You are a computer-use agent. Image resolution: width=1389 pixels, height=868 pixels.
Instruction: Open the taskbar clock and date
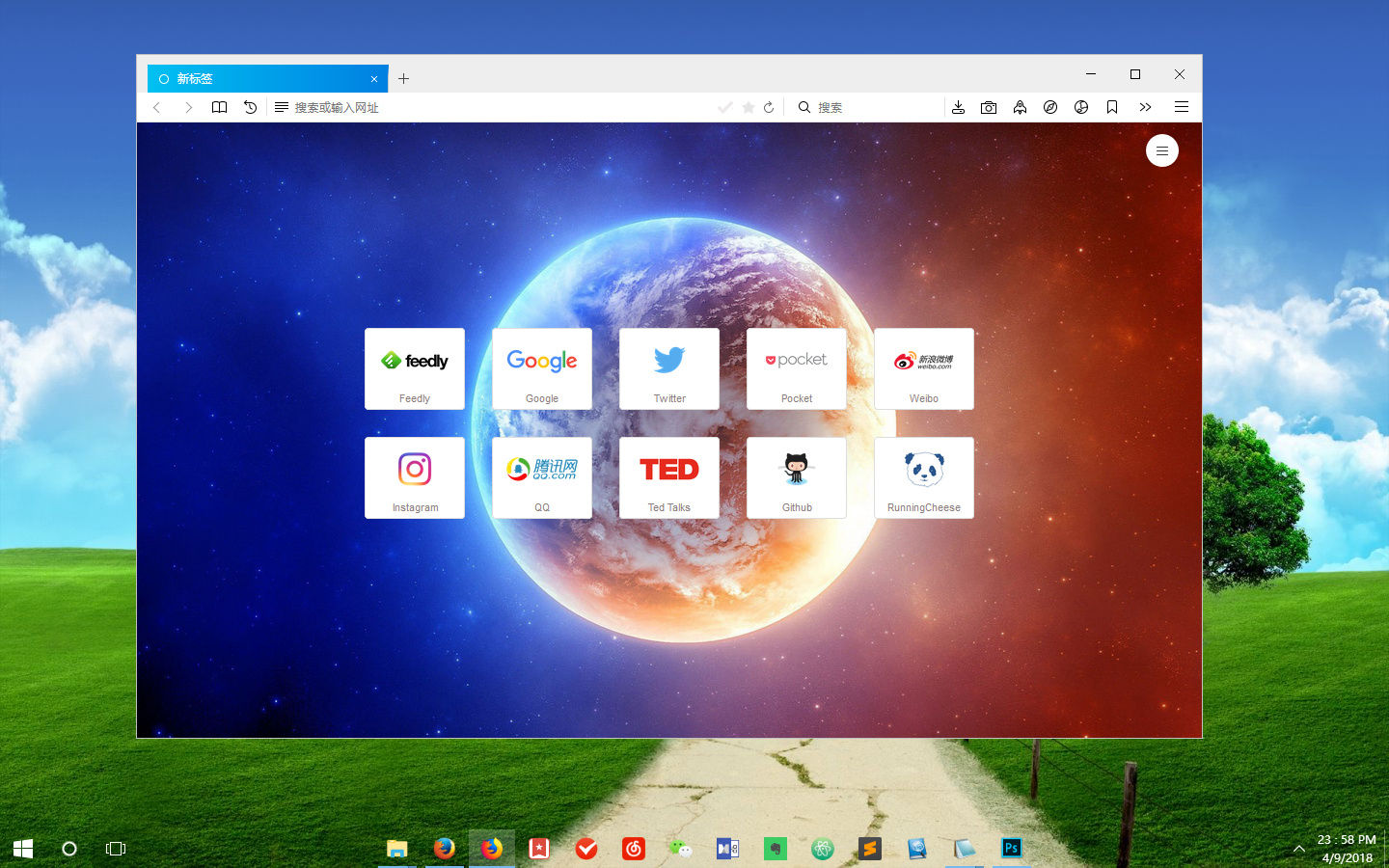[1347, 849]
